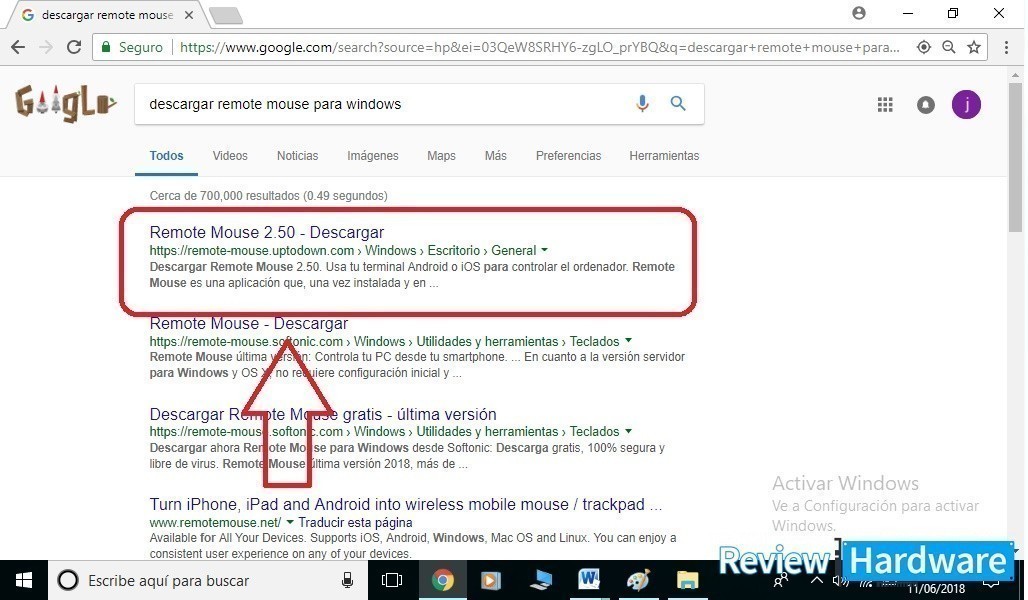The image size is (1028, 600).
Task: Open the Remote Mouse - Descargar Softonic result
Action: (248, 323)
